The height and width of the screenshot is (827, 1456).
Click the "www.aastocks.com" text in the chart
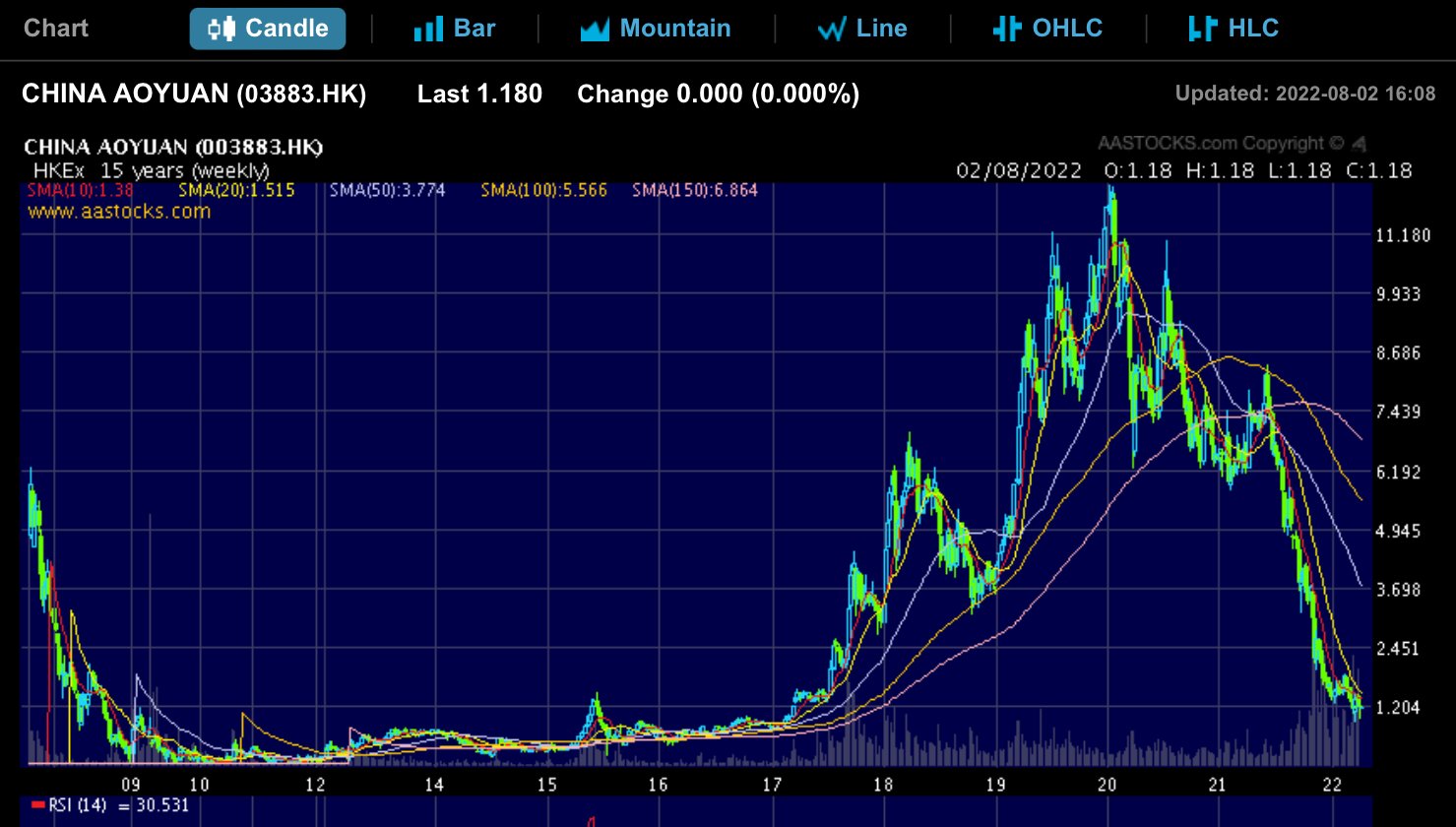(119, 211)
